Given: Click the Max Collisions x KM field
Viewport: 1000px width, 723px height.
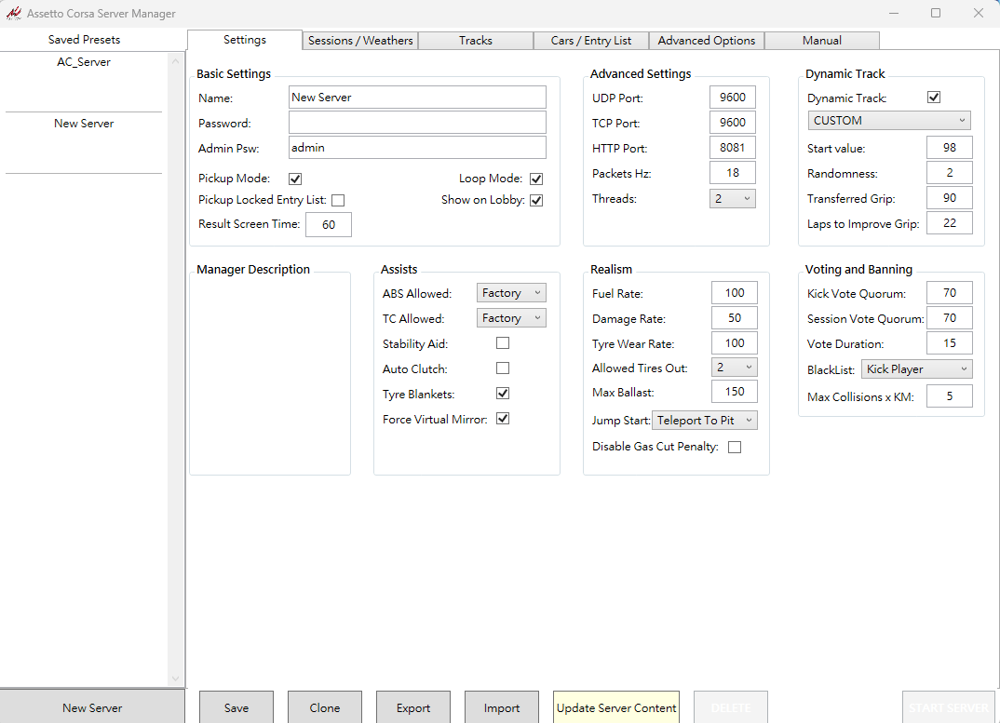Looking at the screenshot, I should 949,396.
